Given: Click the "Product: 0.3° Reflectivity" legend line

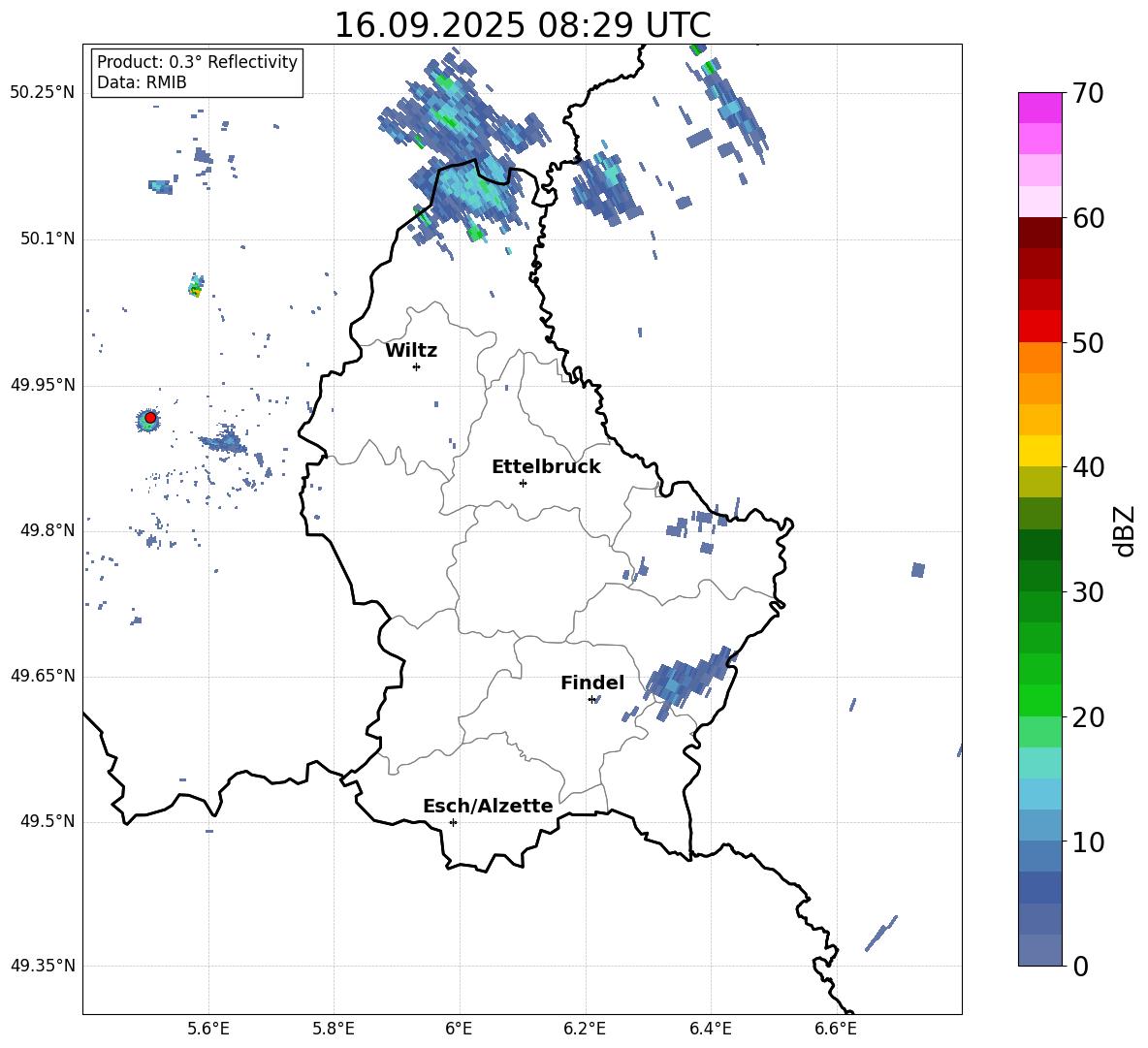Looking at the screenshot, I should pos(197,61).
